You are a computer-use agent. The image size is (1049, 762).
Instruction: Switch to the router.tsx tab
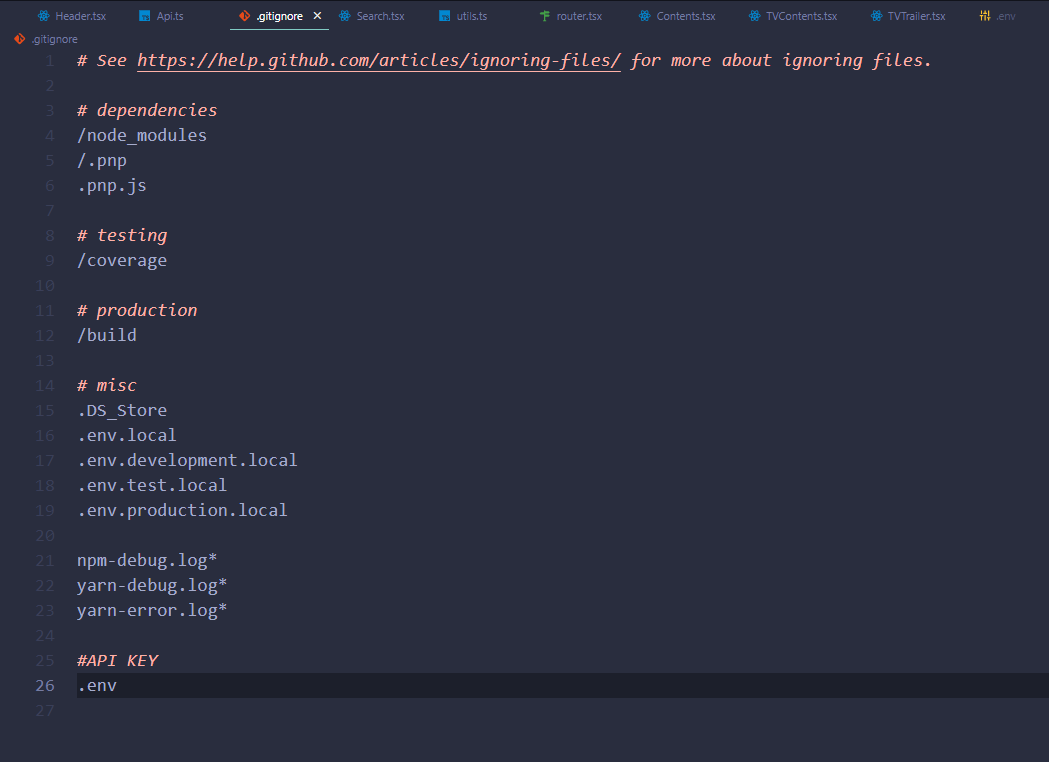(571, 16)
